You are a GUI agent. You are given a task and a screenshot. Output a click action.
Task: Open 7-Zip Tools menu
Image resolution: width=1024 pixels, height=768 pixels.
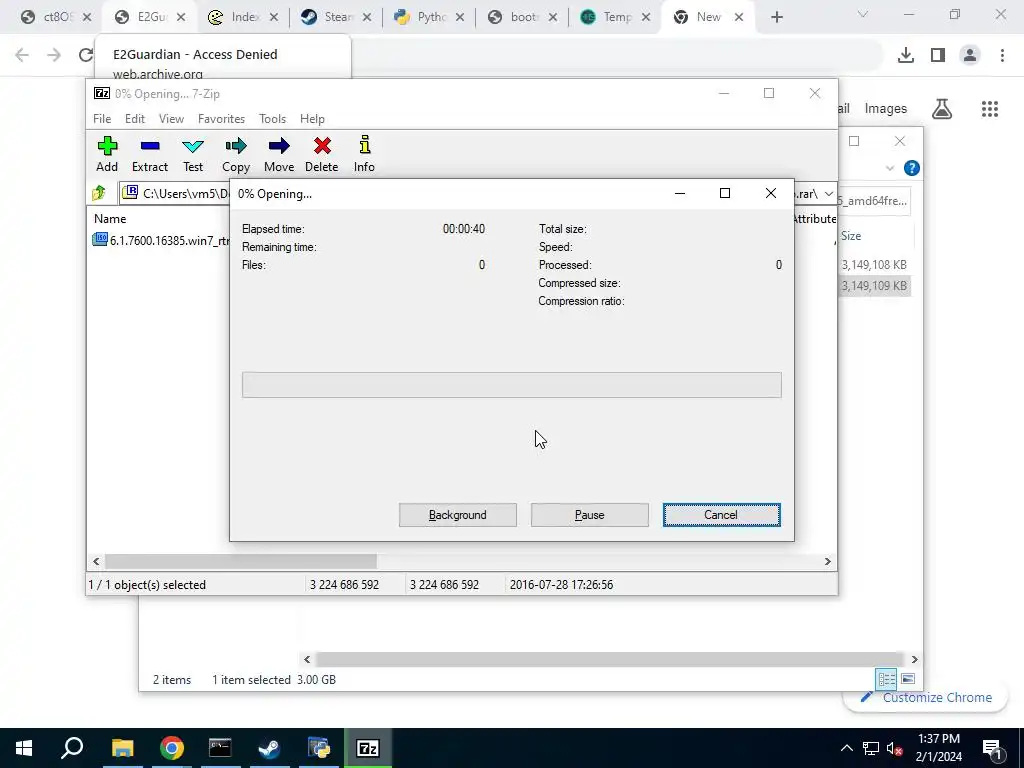tap(272, 119)
